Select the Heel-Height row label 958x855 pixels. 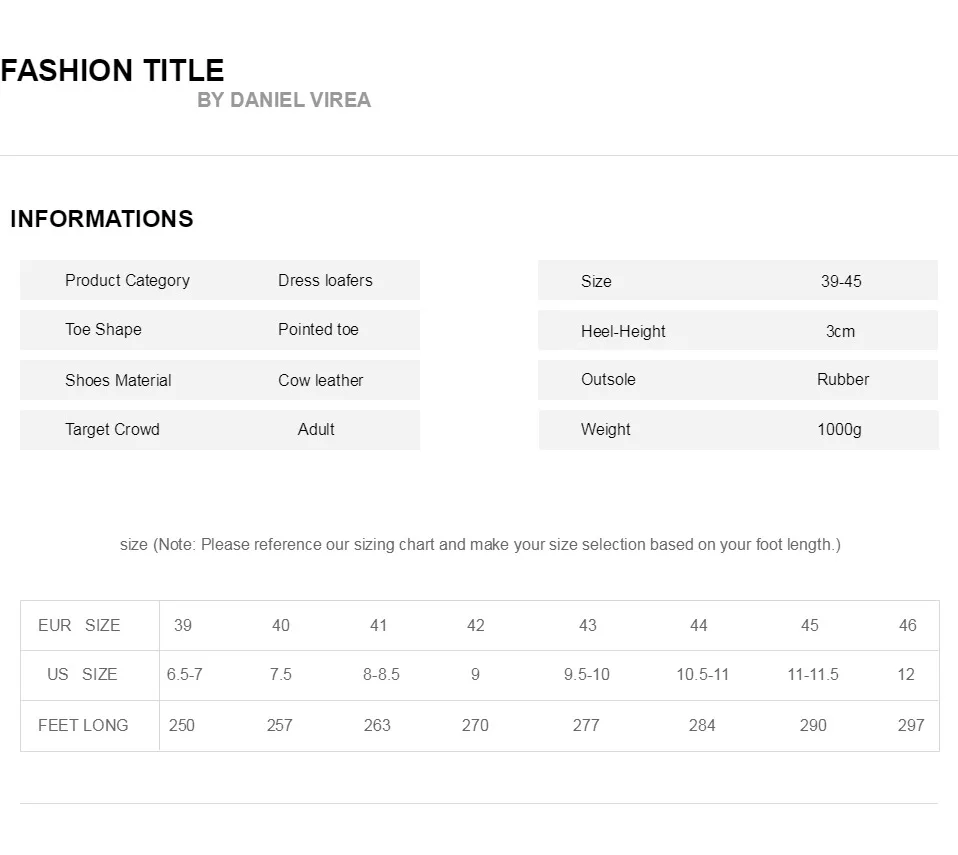point(623,331)
